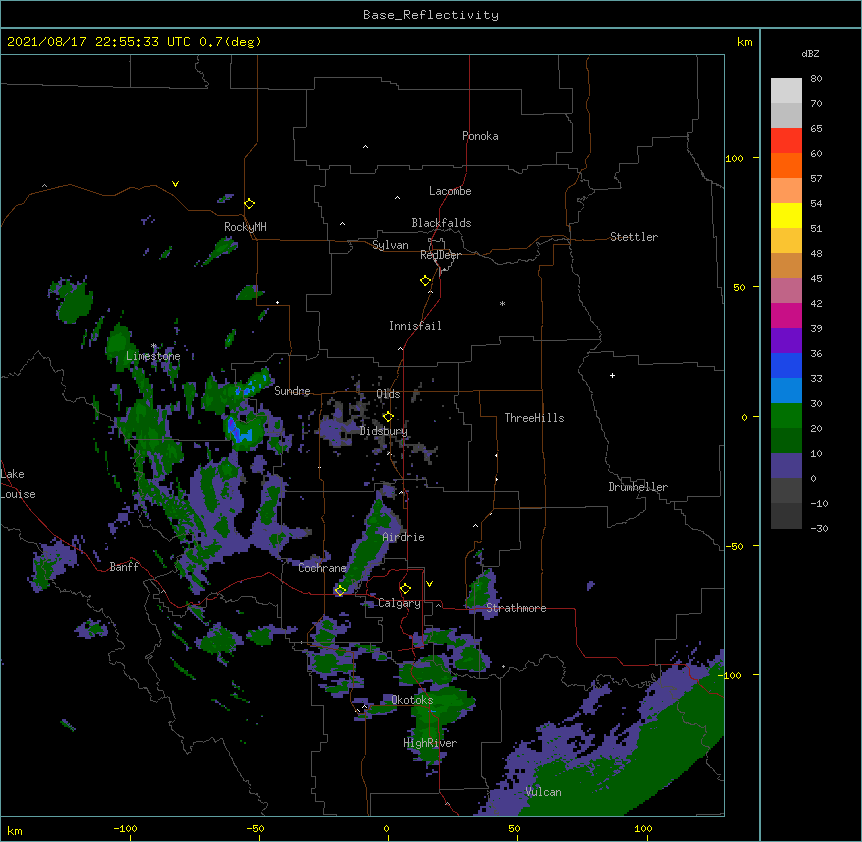Click the Olds label
Image resolution: width=862 pixels, height=842 pixels.
coord(388,394)
